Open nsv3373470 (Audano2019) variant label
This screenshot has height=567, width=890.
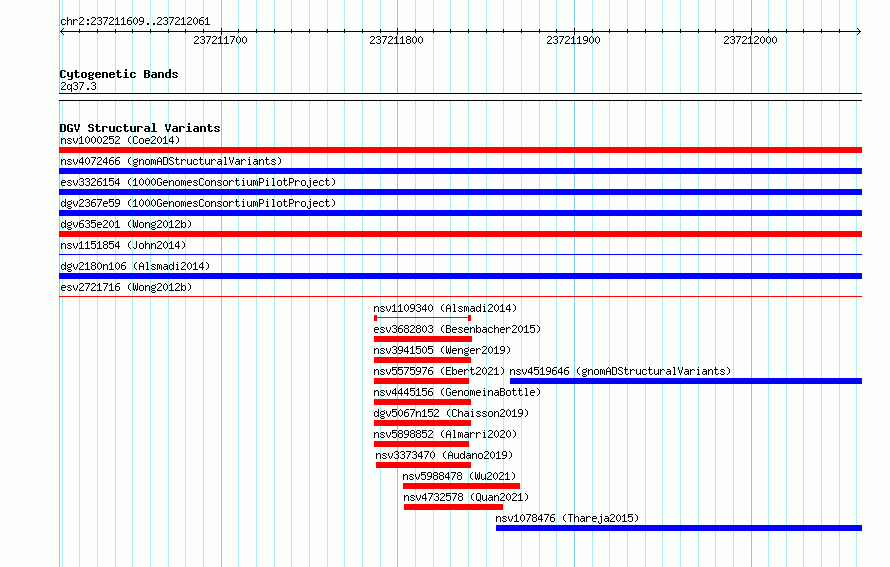[444, 455]
